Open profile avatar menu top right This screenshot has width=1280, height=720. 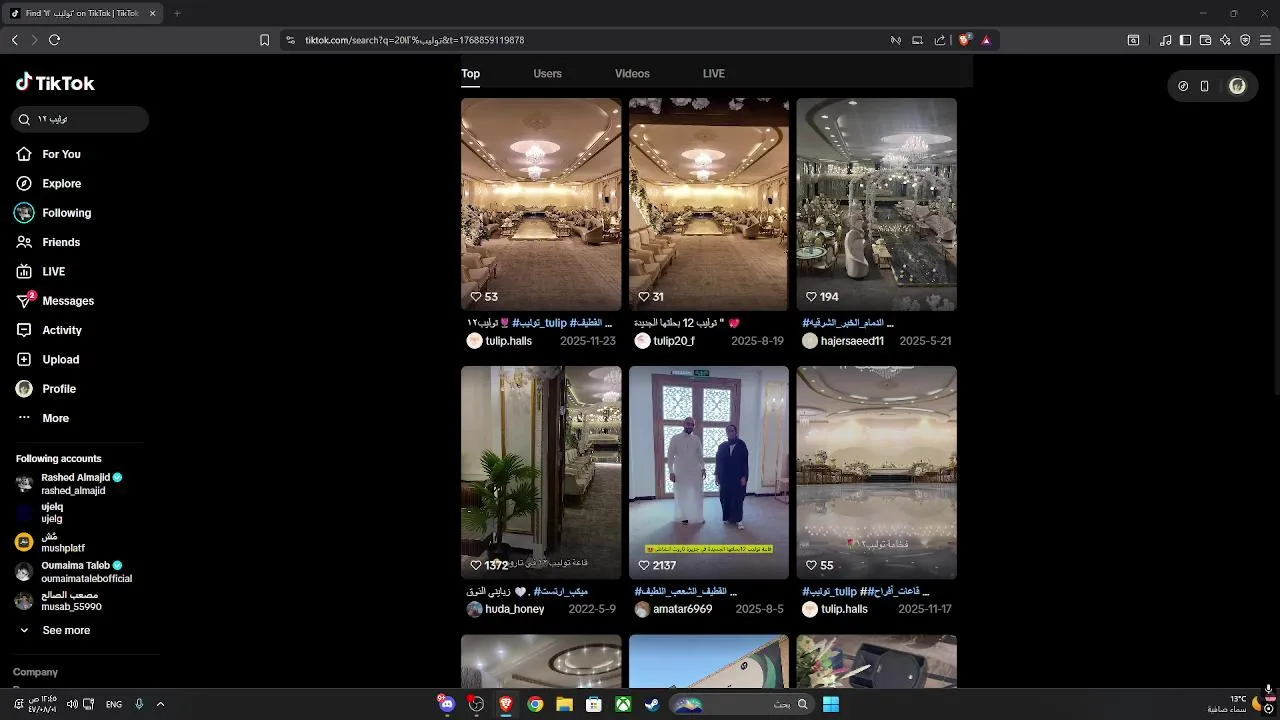(x=1237, y=86)
